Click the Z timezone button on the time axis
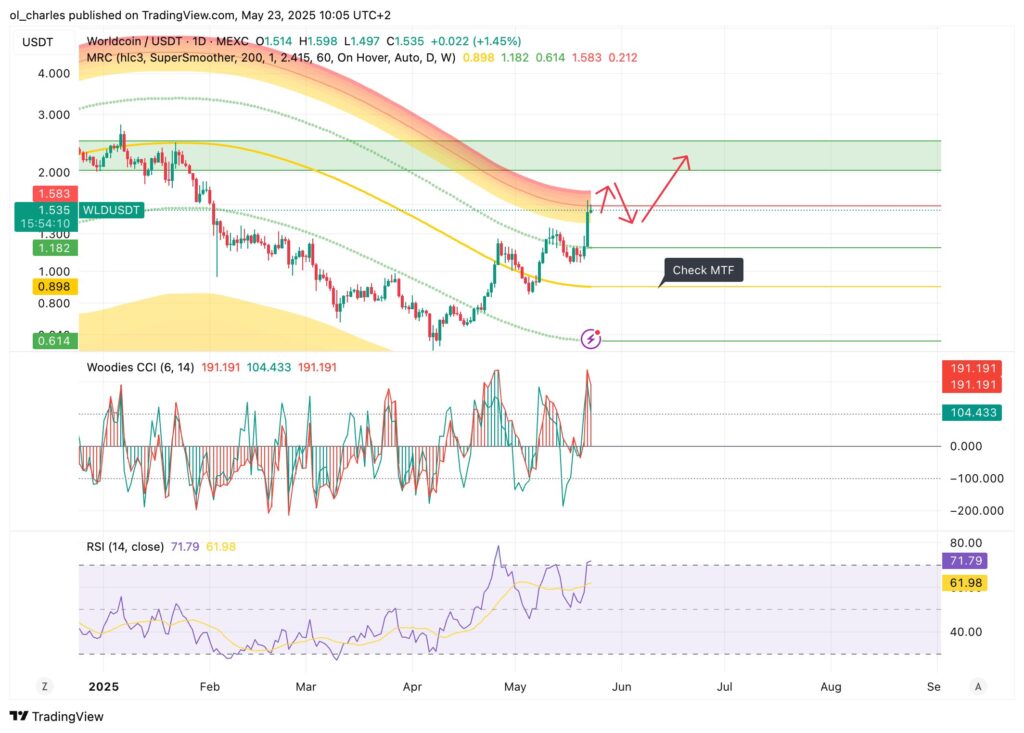Screen dimensions: 1024x733 (43, 687)
